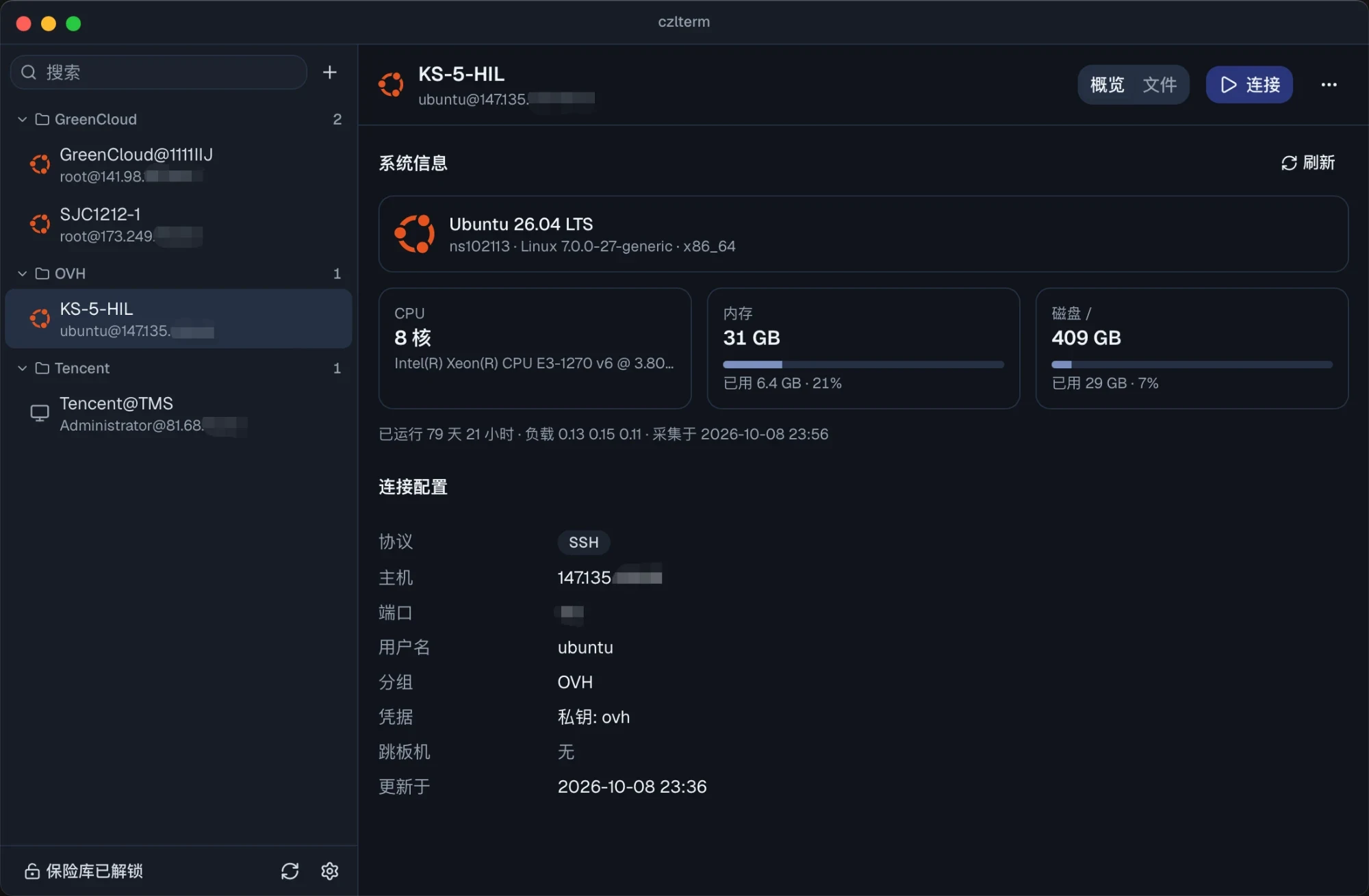
Task: Click Ubuntu logo in the header
Action: (x=391, y=85)
